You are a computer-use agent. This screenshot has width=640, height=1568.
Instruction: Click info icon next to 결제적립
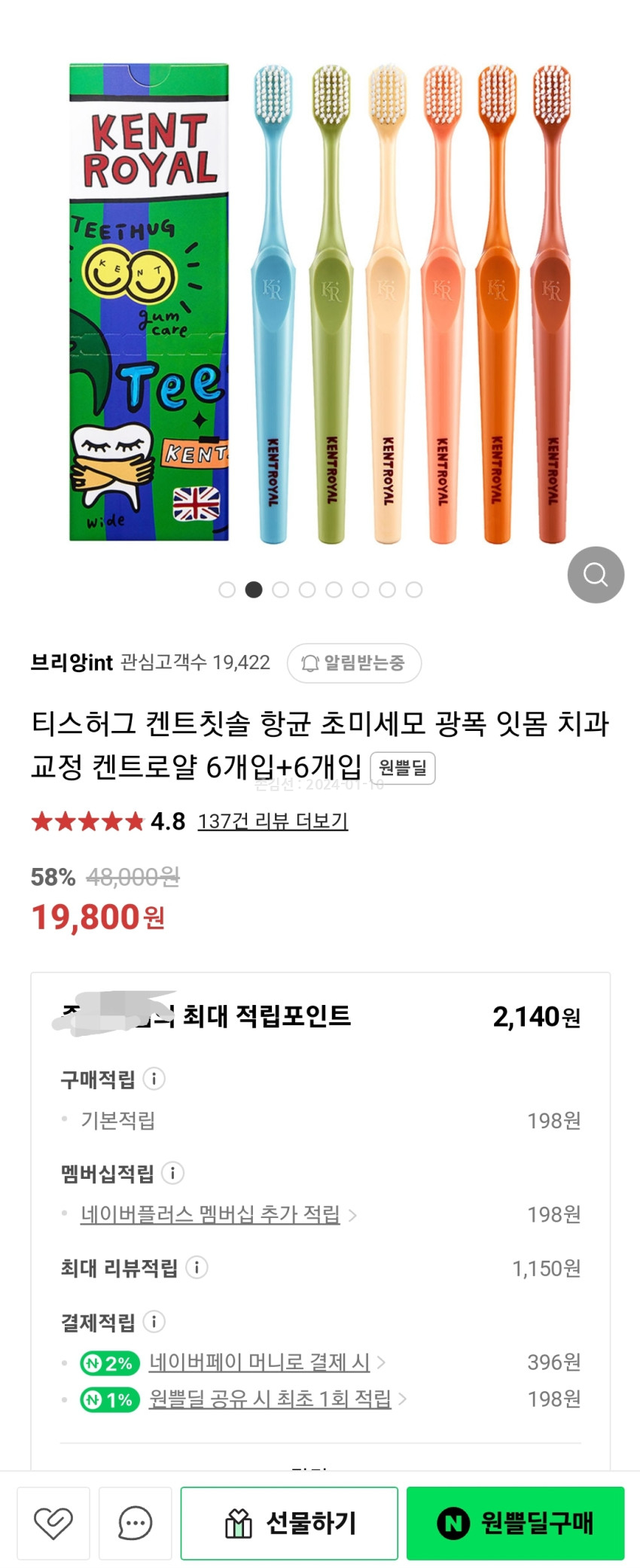coord(154,1321)
